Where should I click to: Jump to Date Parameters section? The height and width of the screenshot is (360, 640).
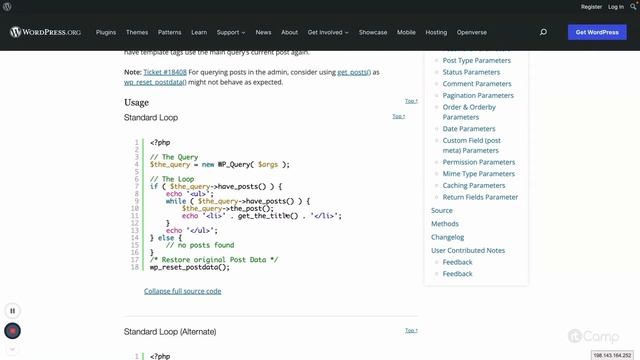[x=469, y=129]
